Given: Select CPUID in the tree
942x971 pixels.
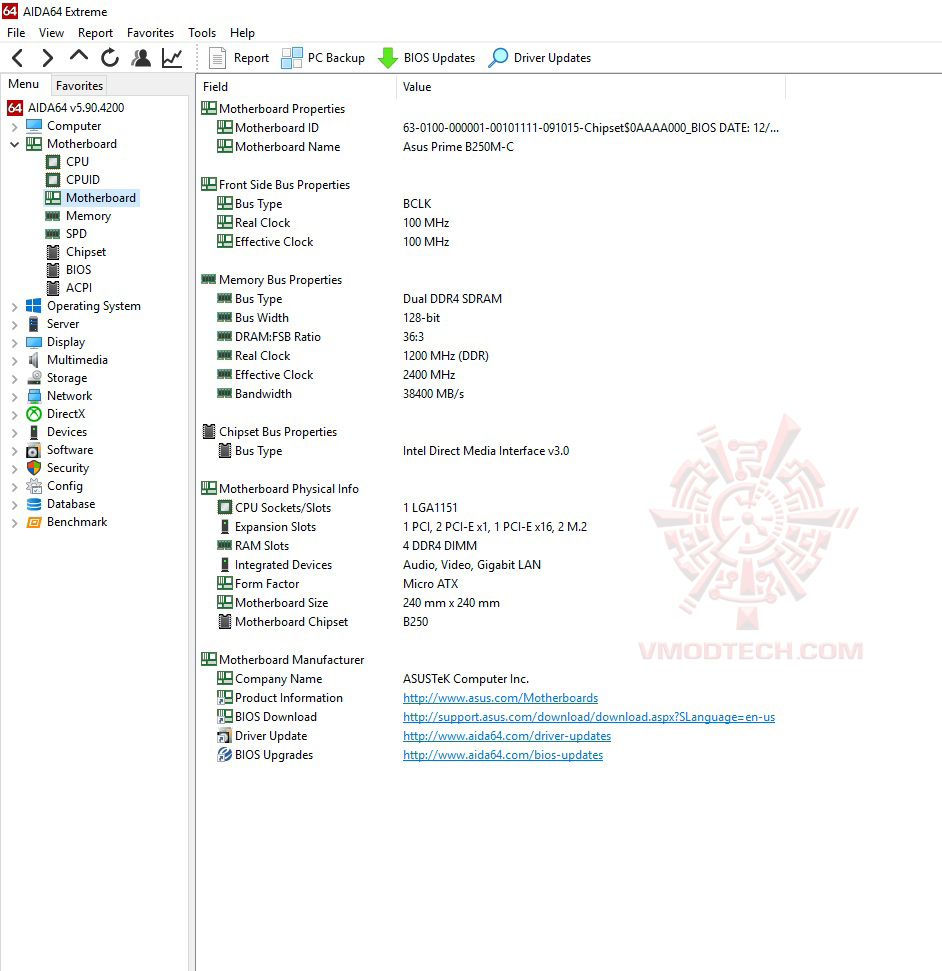Looking at the screenshot, I should pos(83,180).
